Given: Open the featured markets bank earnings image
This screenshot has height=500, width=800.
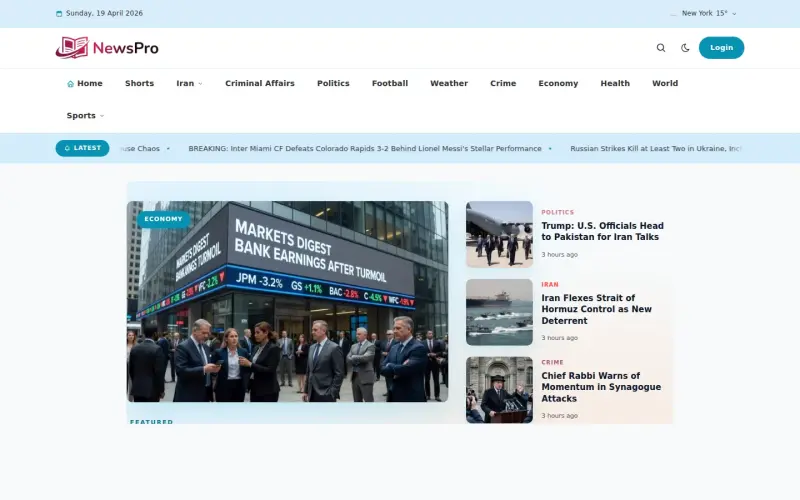Looking at the screenshot, I should (287, 302).
